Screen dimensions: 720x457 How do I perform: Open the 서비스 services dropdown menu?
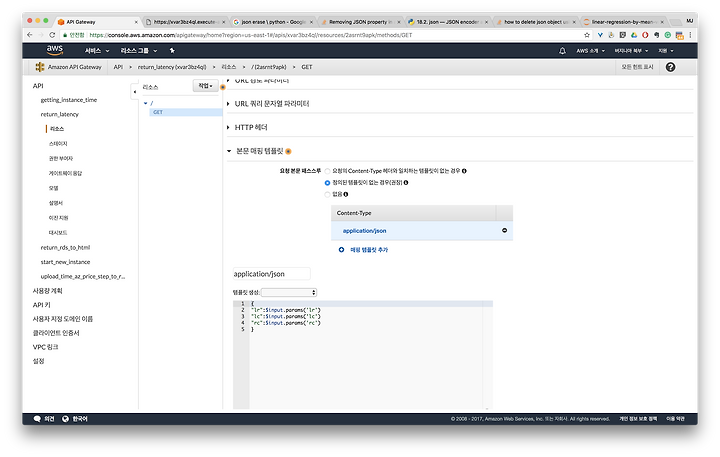coord(97,51)
